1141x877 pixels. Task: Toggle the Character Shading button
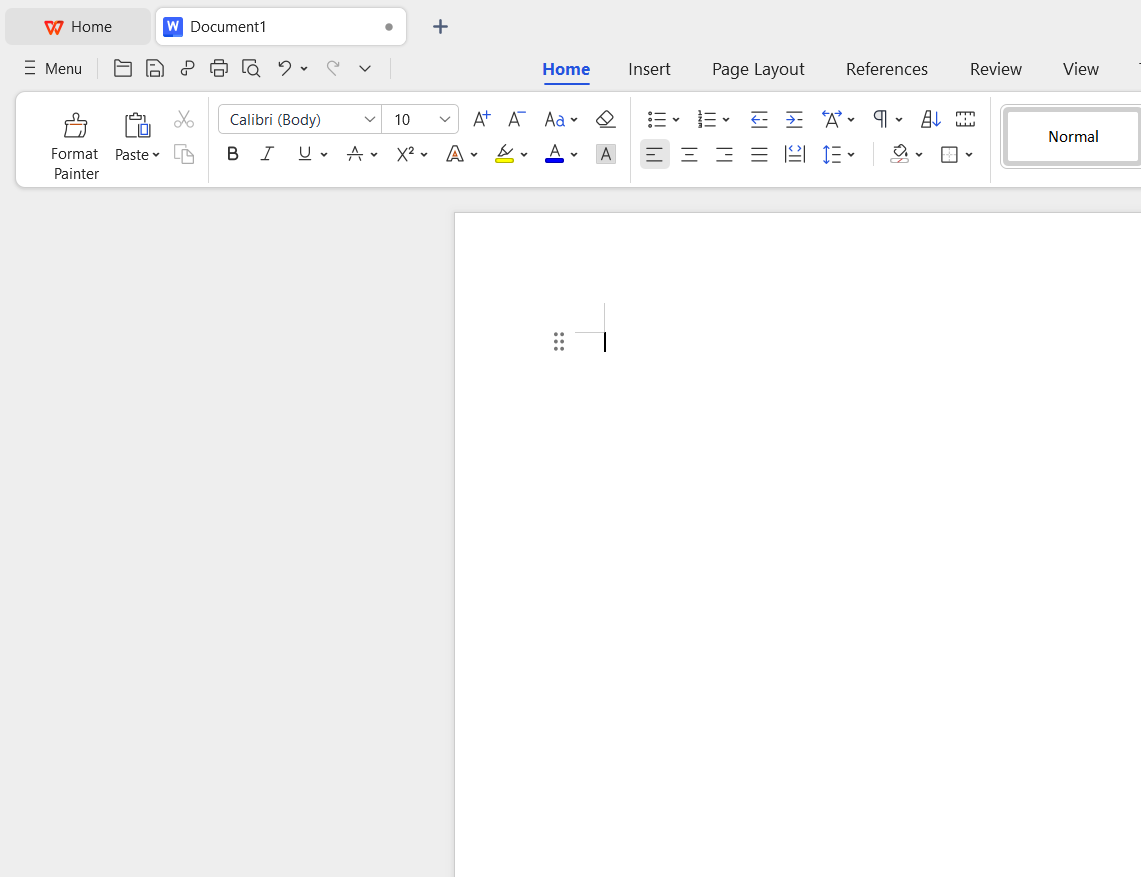click(605, 154)
